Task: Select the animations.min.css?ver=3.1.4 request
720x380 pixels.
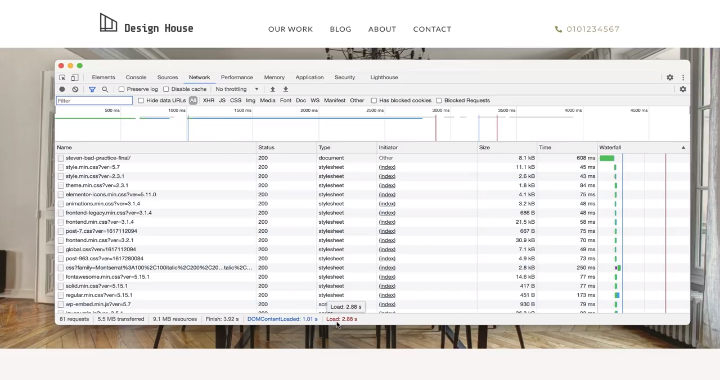Action: [103, 204]
